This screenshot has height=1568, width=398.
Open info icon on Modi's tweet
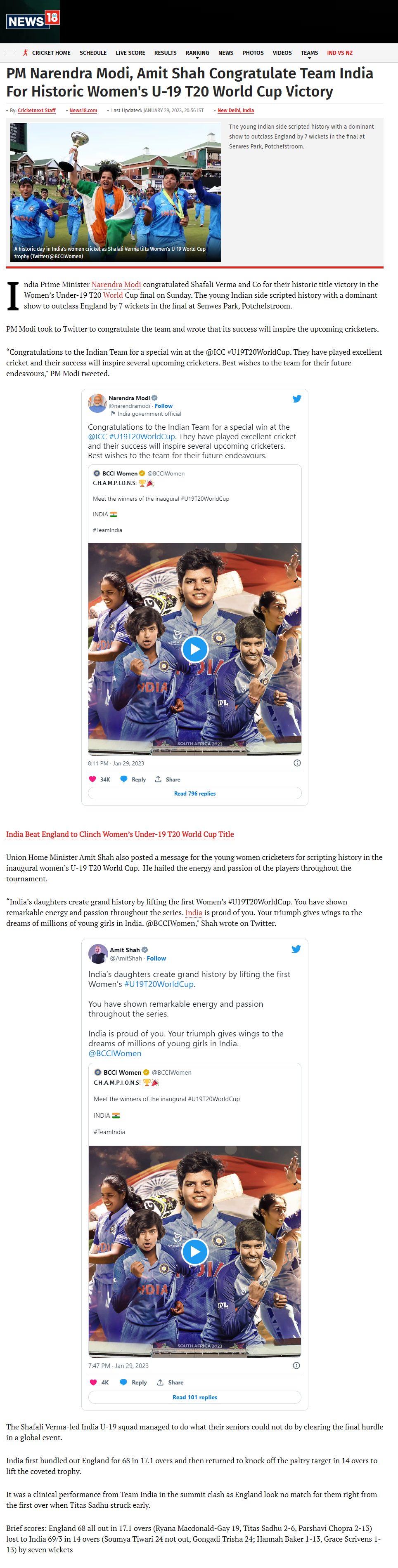(x=297, y=763)
